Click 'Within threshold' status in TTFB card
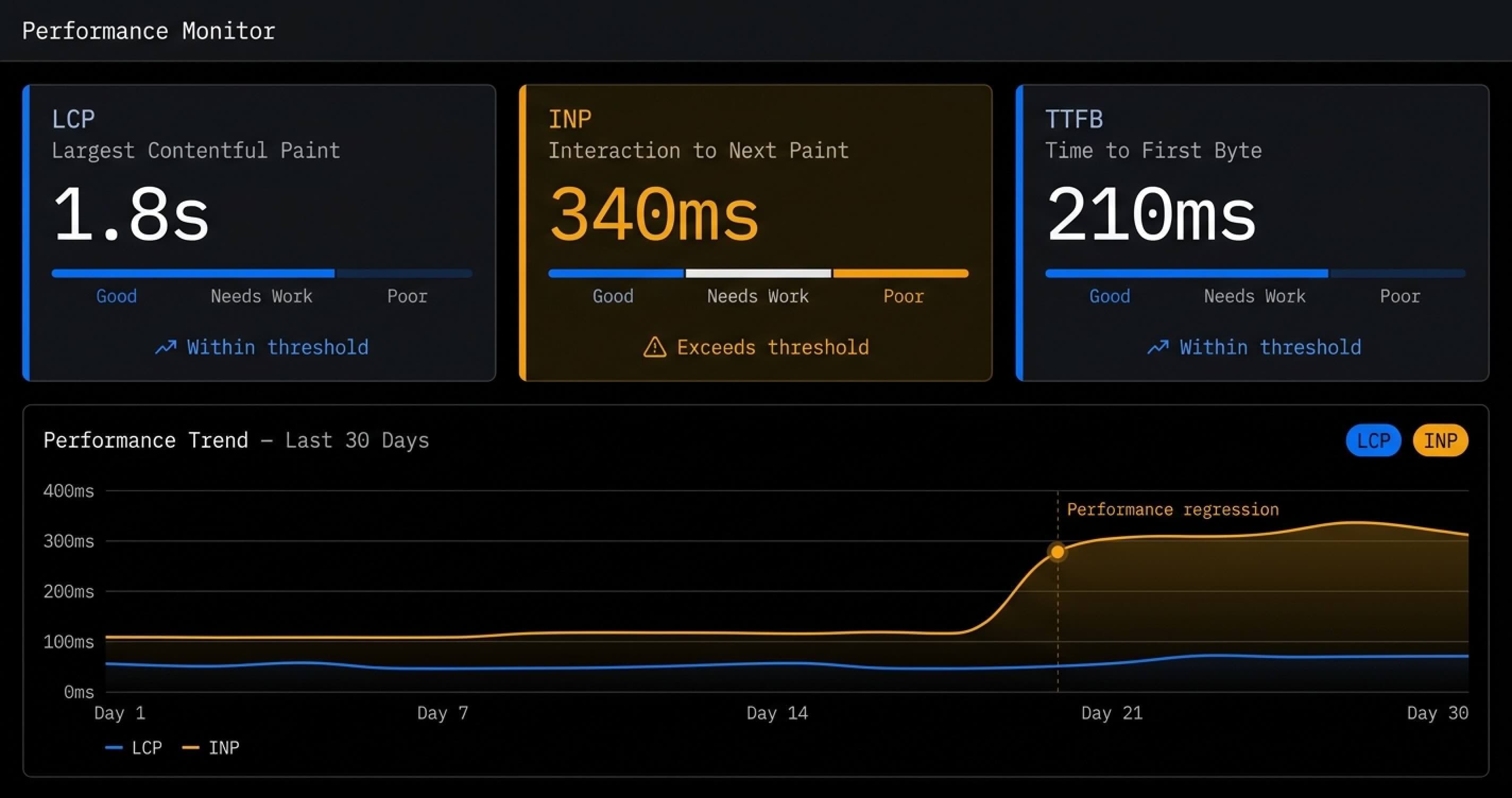Viewport: 1512px width, 798px height. (x=1270, y=348)
